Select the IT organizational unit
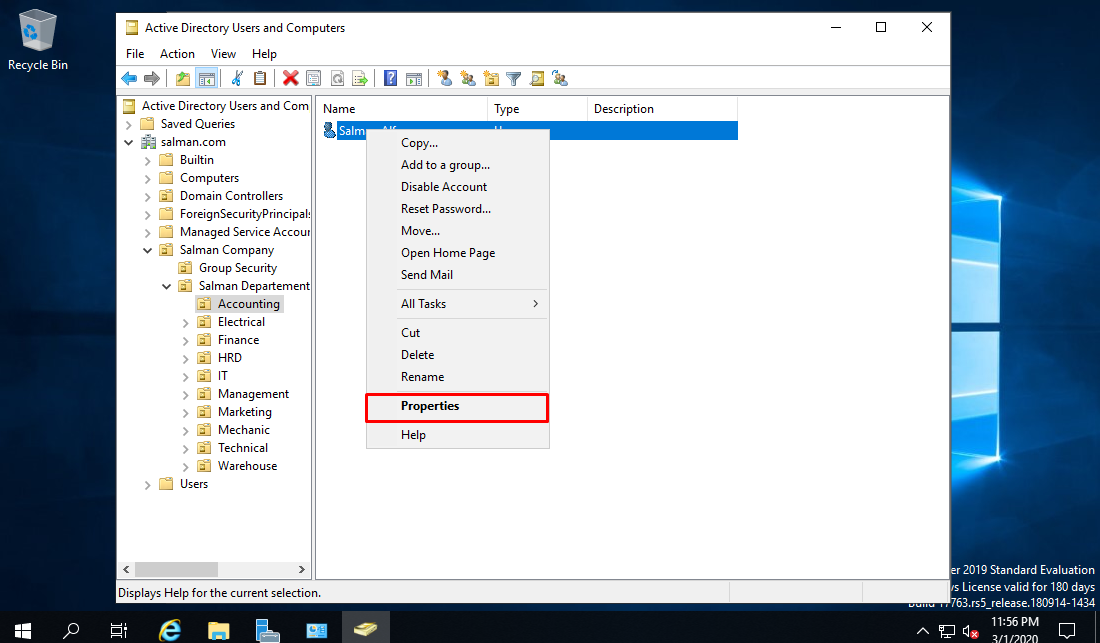 tap(222, 376)
